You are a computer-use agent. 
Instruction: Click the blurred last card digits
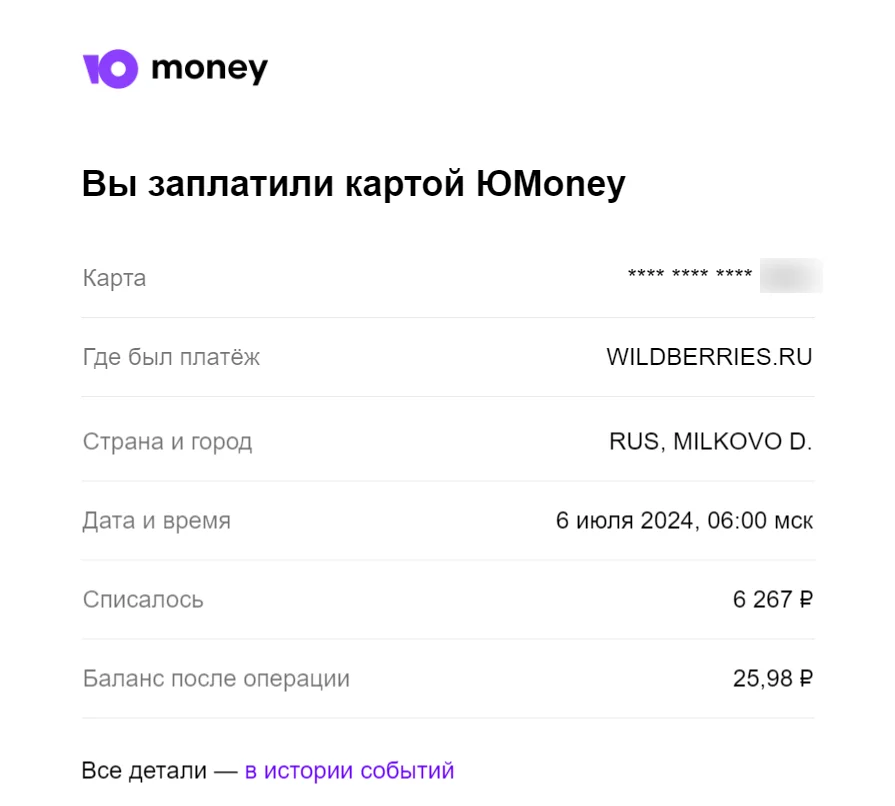790,275
